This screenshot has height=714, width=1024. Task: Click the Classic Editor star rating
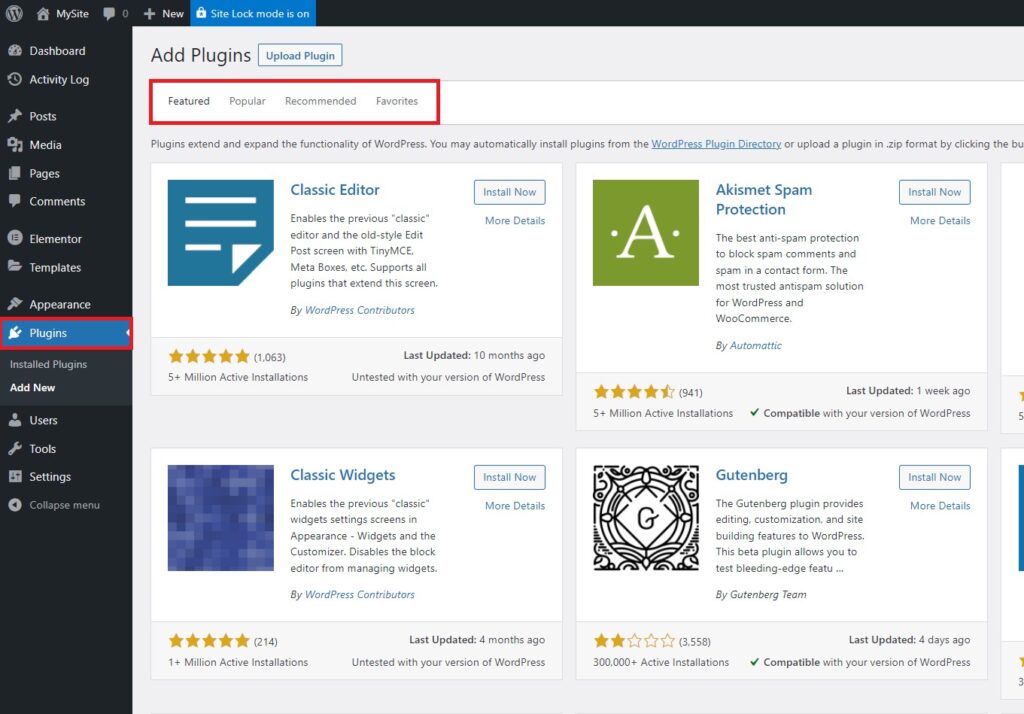pyautogui.click(x=209, y=356)
